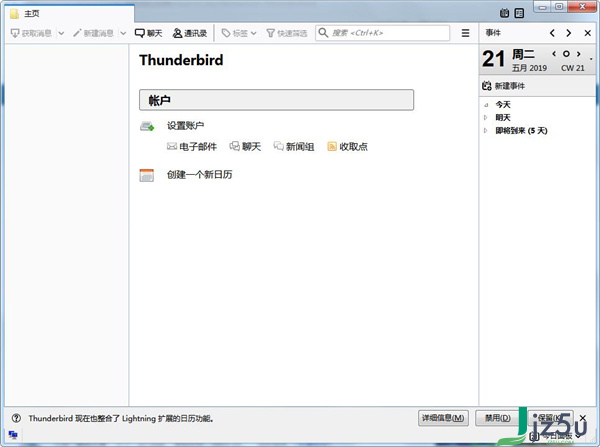This screenshot has height=447, width=600.
Task: Click the 五月 2019 date text
Action: point(529,68)
